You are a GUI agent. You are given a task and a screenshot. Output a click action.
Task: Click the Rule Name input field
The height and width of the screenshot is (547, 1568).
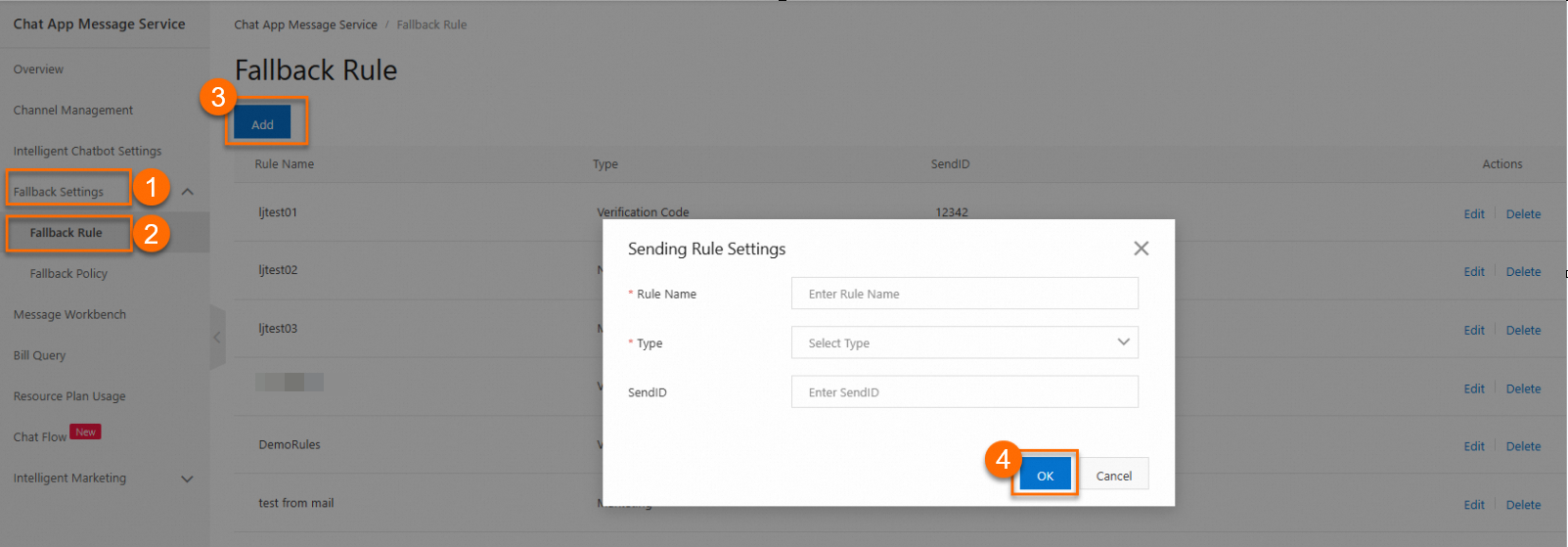963,294
